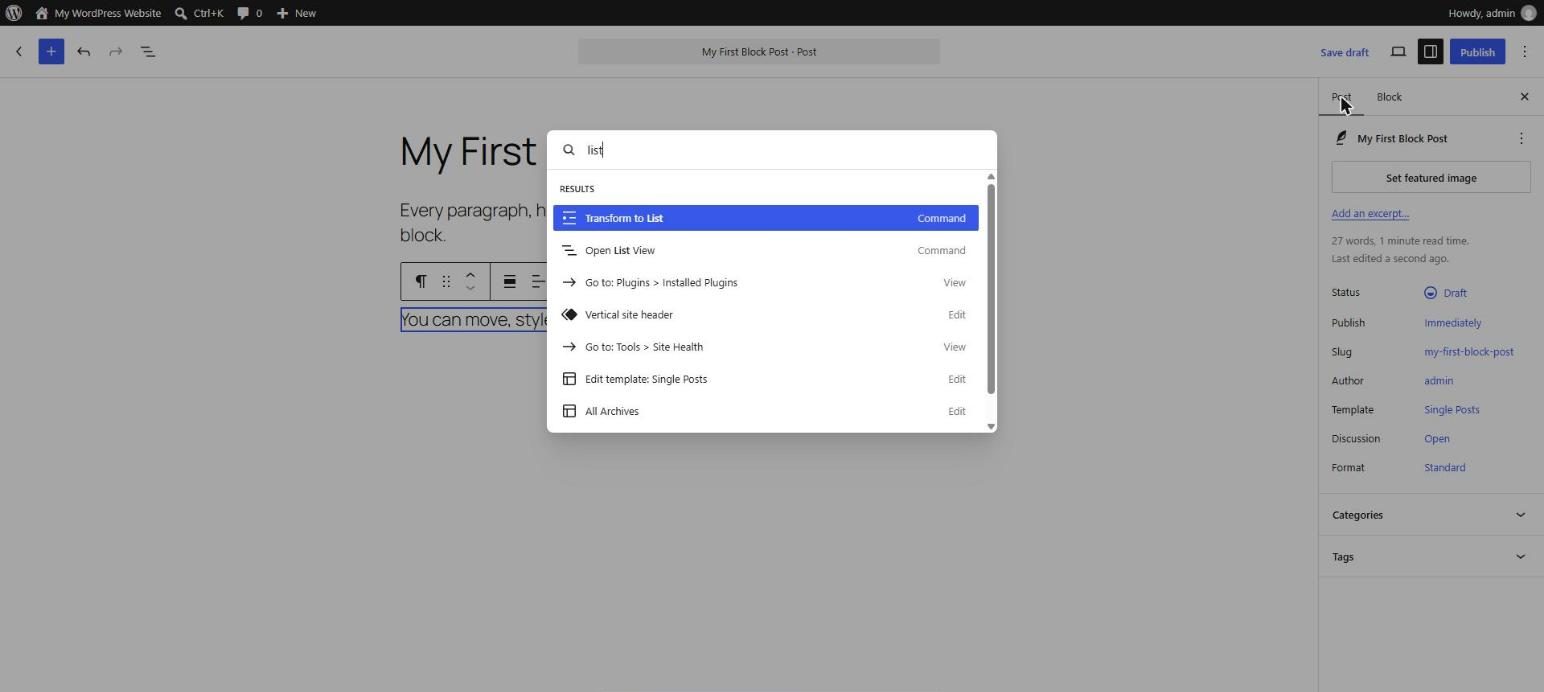Toggle the settings sidebar panel button
The height and width of the screenshot is (692, 1544).
click(1430, 52)
